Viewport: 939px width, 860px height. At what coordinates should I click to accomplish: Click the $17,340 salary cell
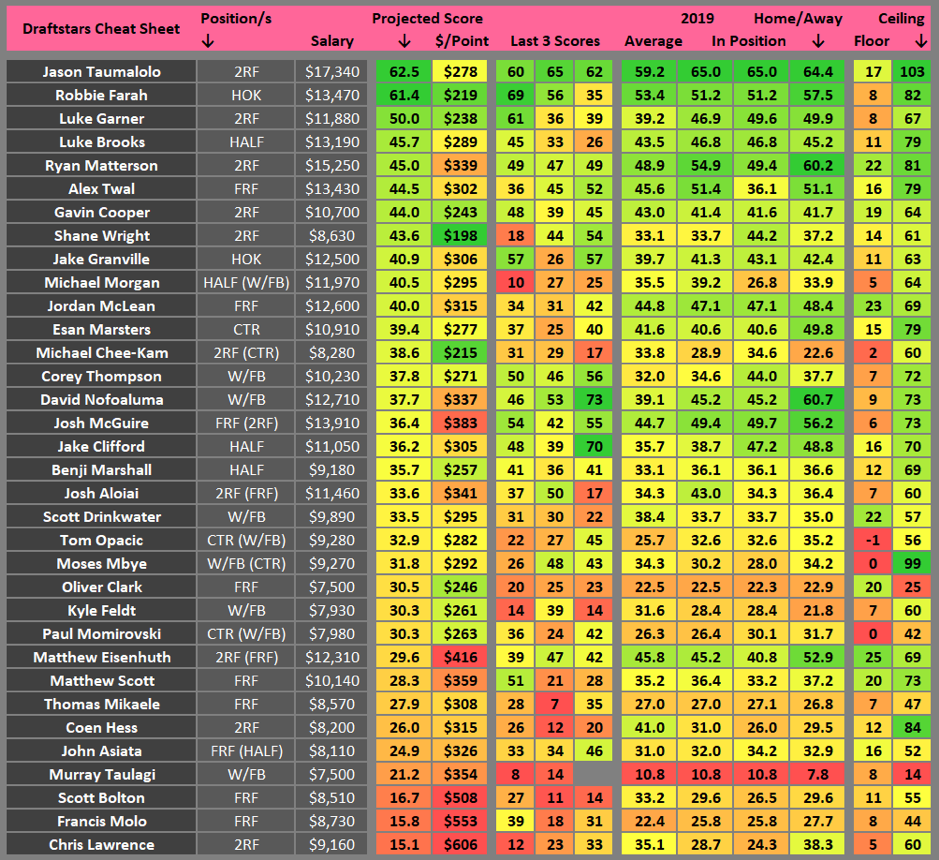[x=332, y=72]
